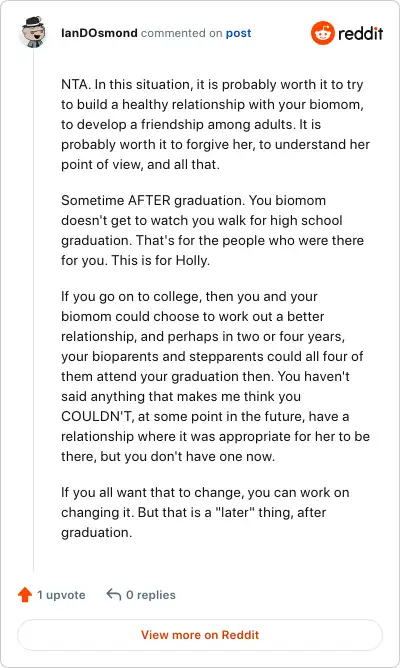The width and height of the screenshot is (400, 668).
Task: Click the "reddit" wordmark text
Action: click(x=360, y=33)
